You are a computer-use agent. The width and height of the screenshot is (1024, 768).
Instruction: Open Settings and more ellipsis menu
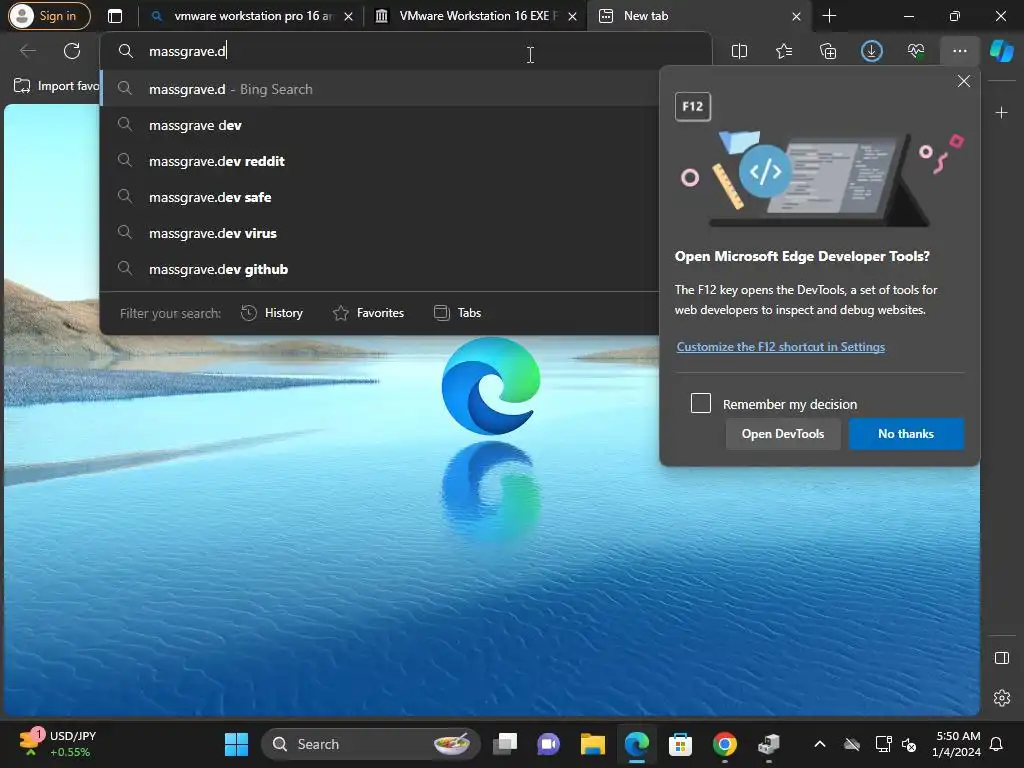(x=959, y=51)
